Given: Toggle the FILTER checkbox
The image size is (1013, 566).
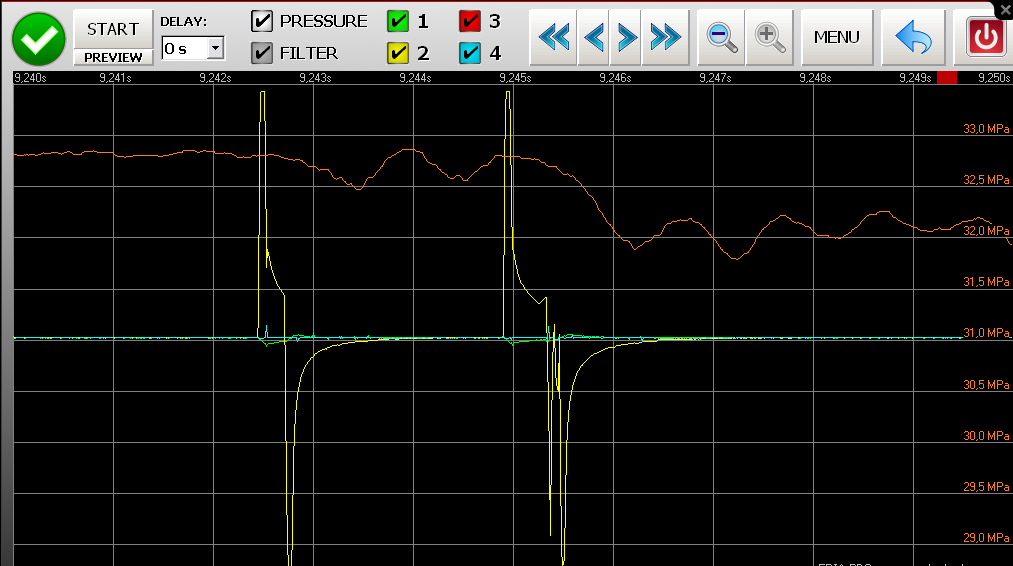Looking at the screenshot, I should click(x=262, y=53).
